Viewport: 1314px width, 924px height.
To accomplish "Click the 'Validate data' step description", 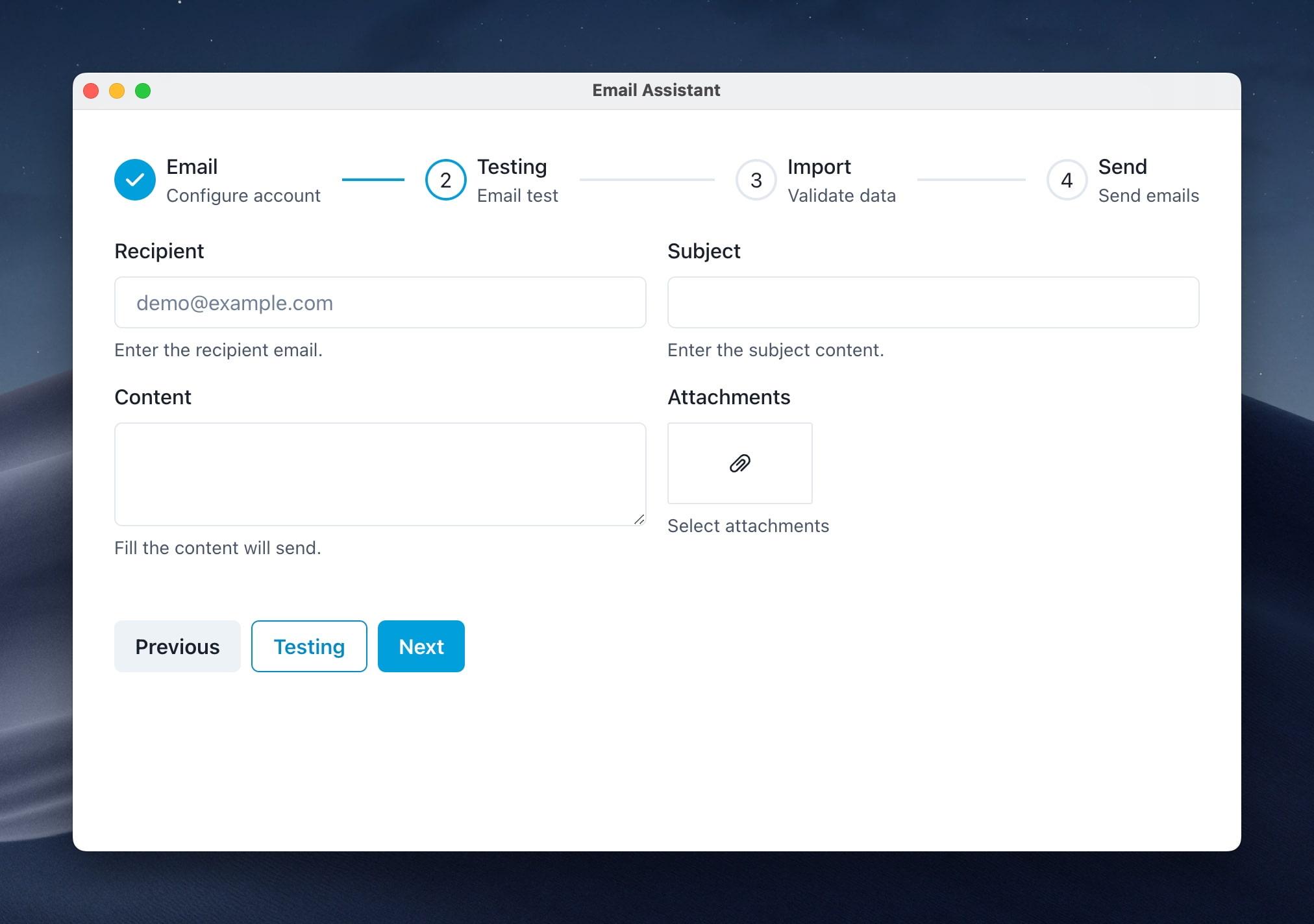I will click(841, 195).
